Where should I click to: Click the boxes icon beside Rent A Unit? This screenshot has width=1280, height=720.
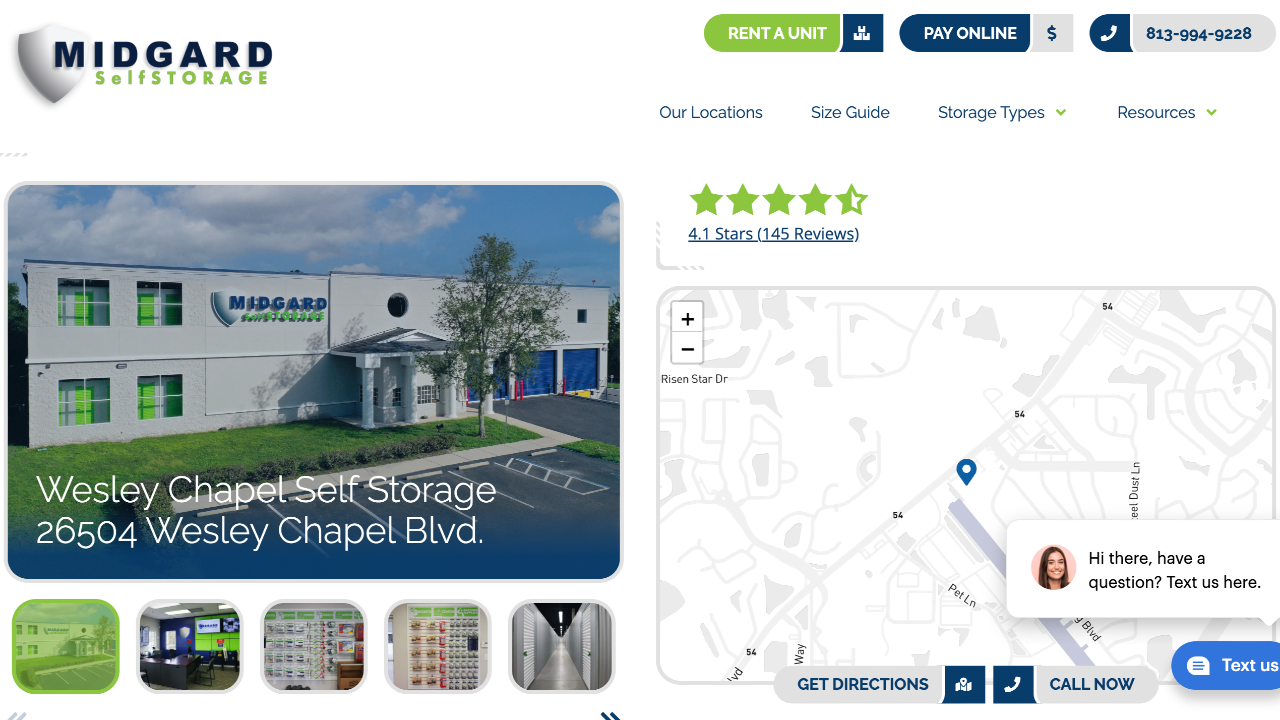[862, 33]
